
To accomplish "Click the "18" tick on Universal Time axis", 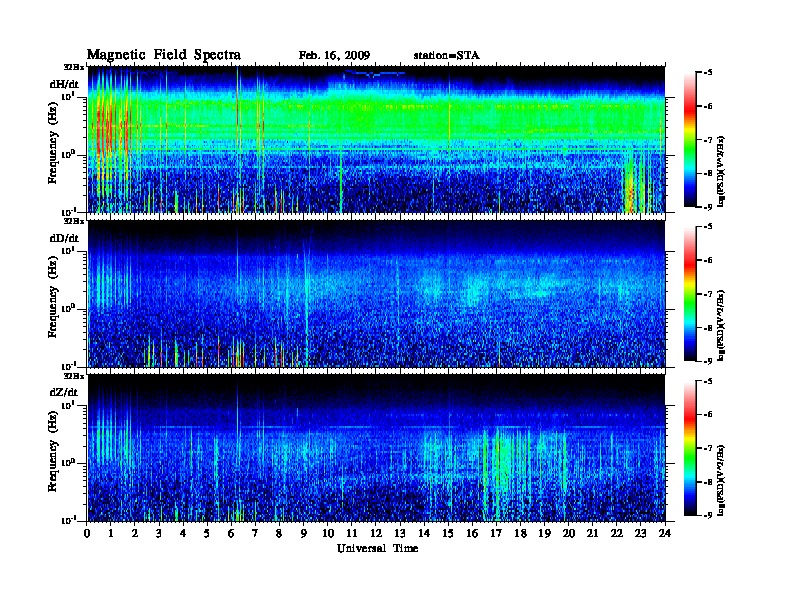I will coord(521,533).
